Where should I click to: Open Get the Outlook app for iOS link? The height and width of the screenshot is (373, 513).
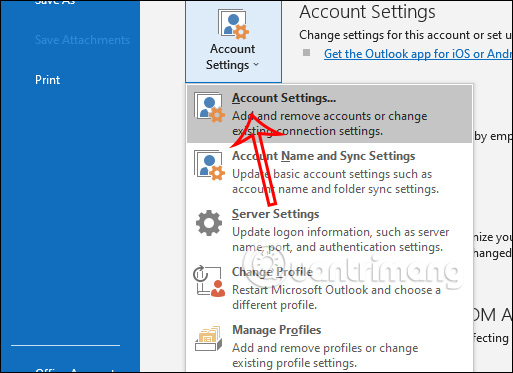(418, 54)
